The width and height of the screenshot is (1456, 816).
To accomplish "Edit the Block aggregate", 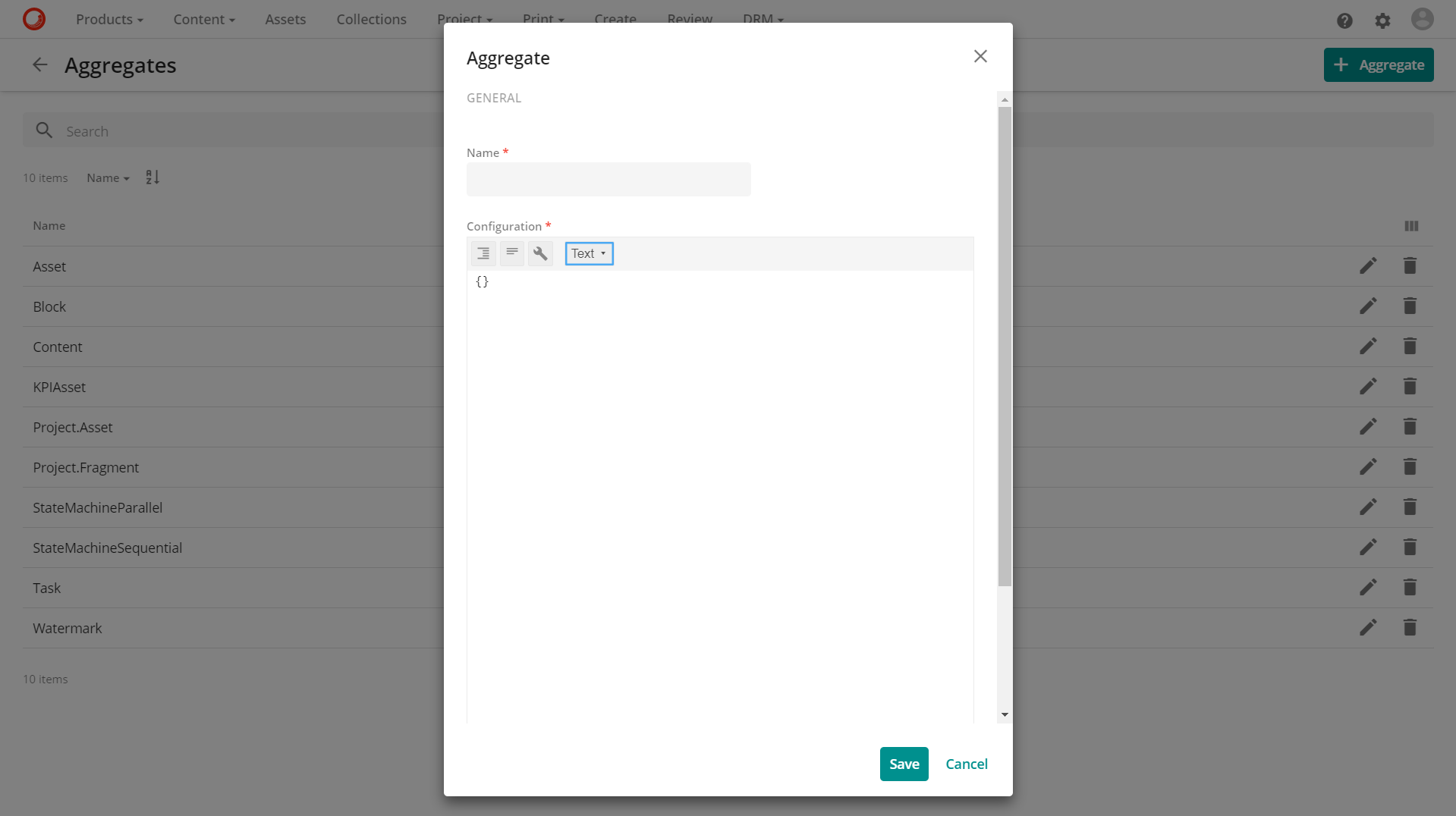I will point(1368,306).
